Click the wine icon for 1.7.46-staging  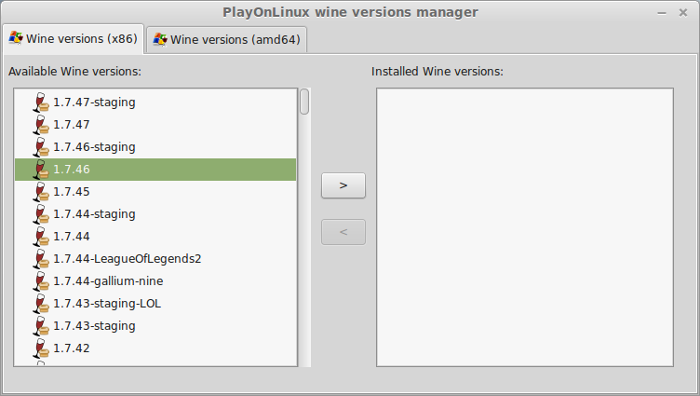point(41,147)
